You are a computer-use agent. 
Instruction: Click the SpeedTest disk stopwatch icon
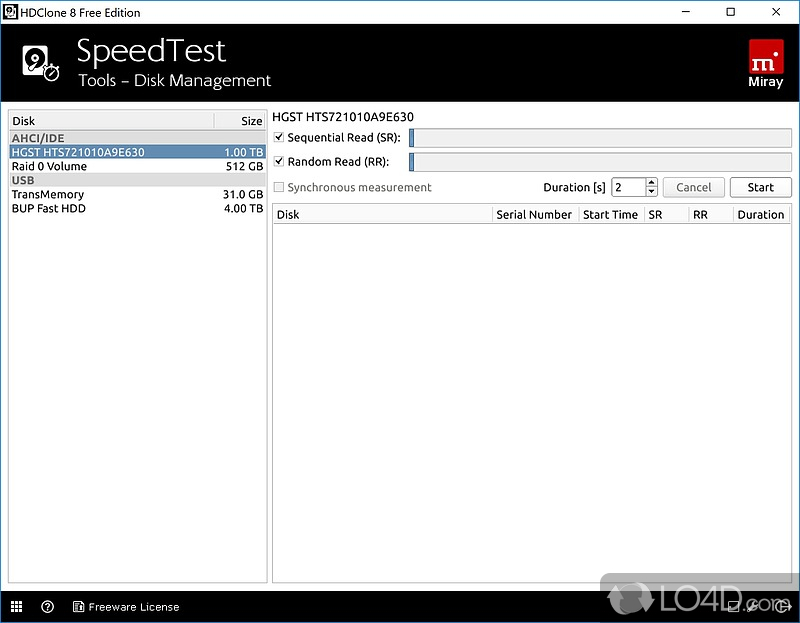(40, 64)
